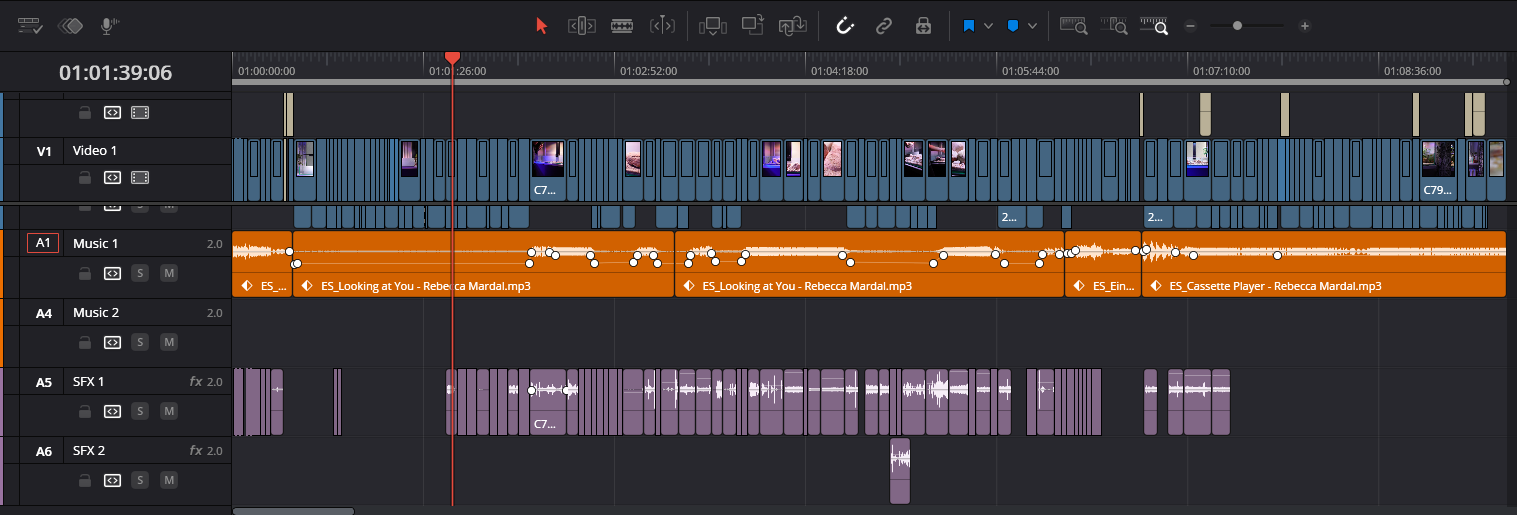The width and height of the screenshot is (1517, 515).
Task: Zoom in timeline with plus button
Action: 1305,26
